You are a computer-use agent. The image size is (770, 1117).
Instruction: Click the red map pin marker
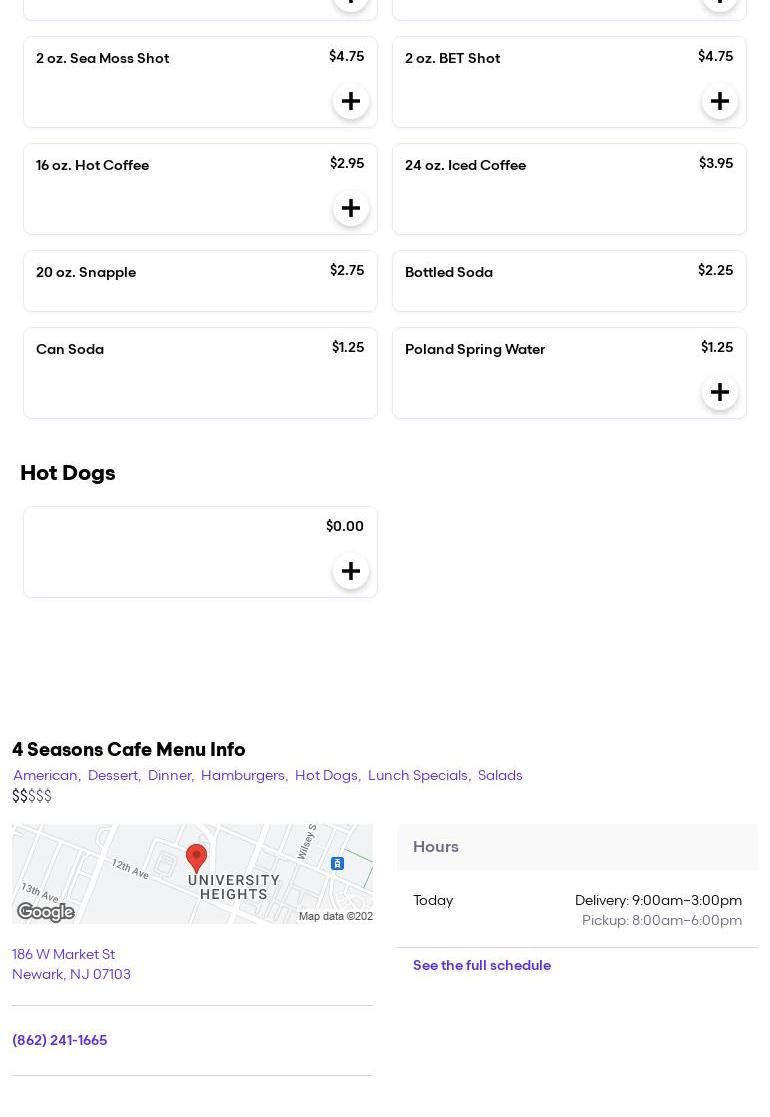pos(197,859)
